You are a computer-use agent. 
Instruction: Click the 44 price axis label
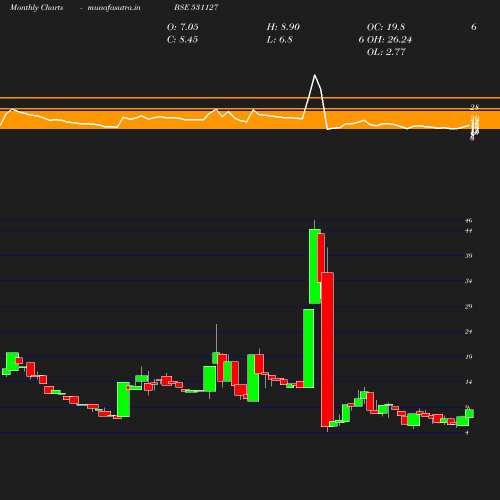pos(469,231)
